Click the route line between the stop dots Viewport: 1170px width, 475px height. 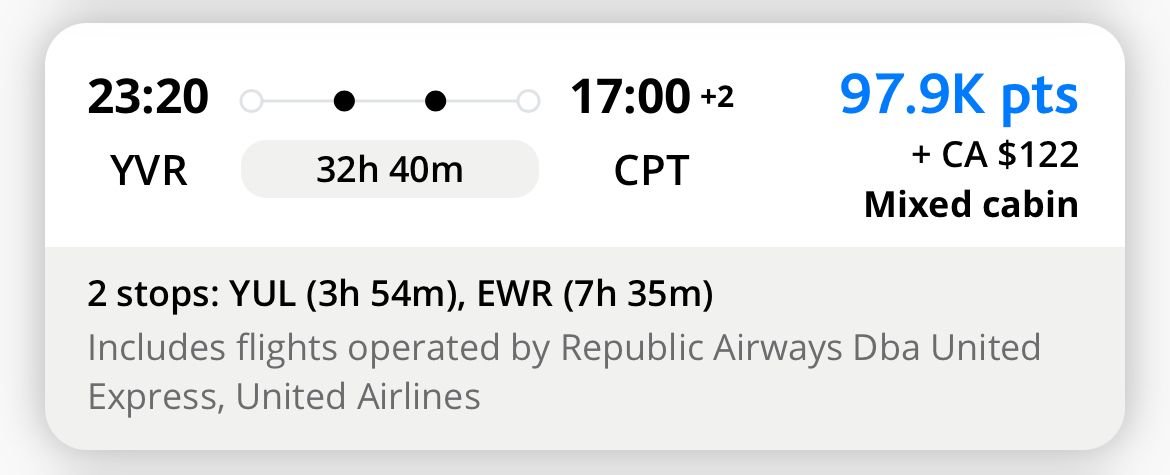390,100
